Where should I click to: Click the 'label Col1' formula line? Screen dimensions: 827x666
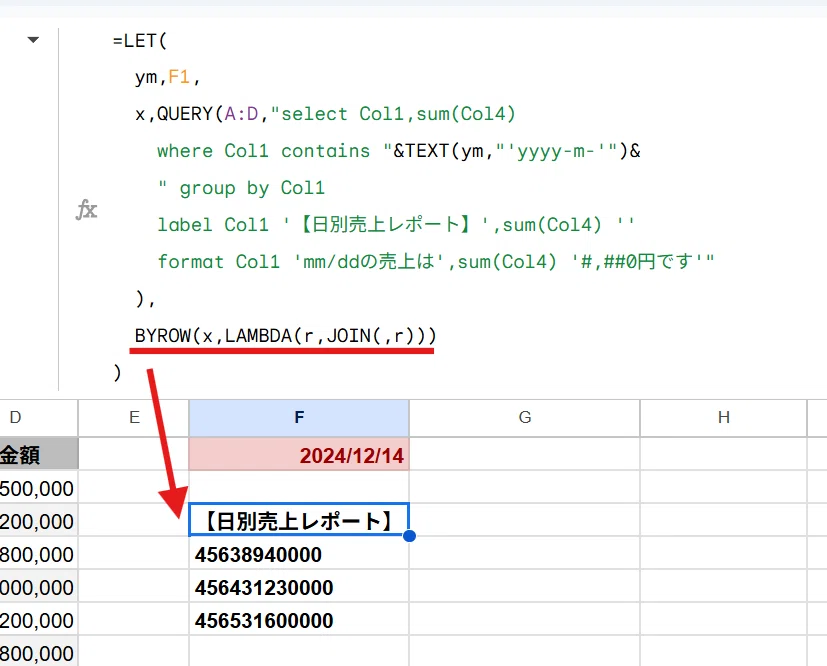(x=396, y=225)
